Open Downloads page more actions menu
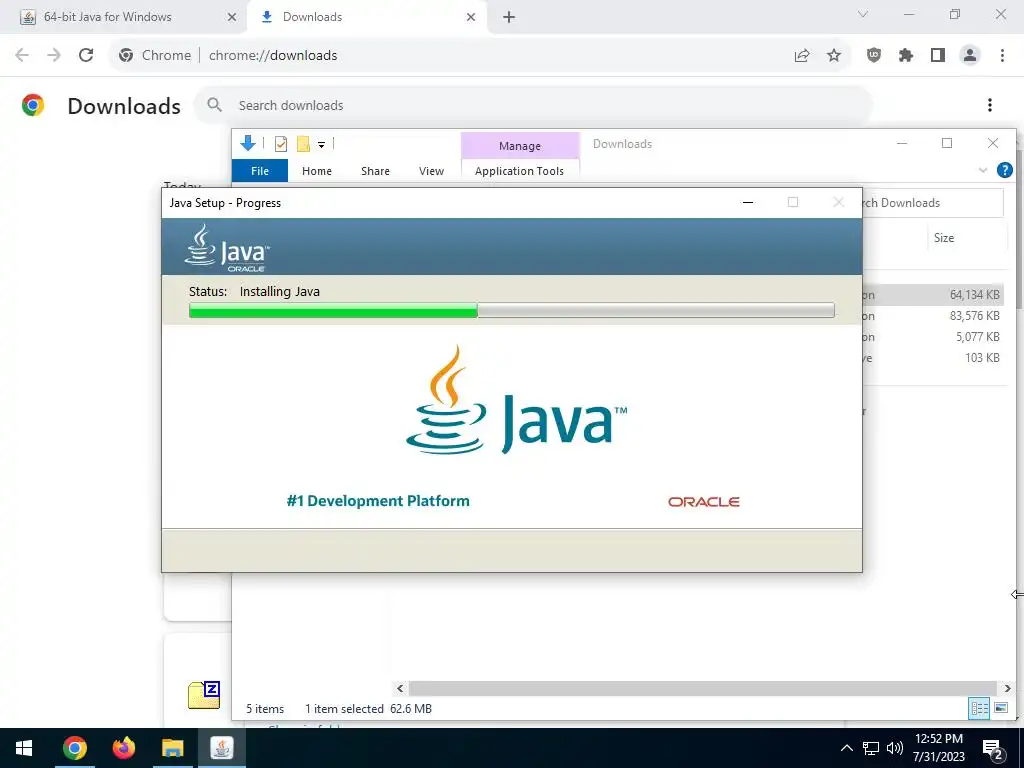Viewport: 1024px width, 768px height. tap(990, 105)
